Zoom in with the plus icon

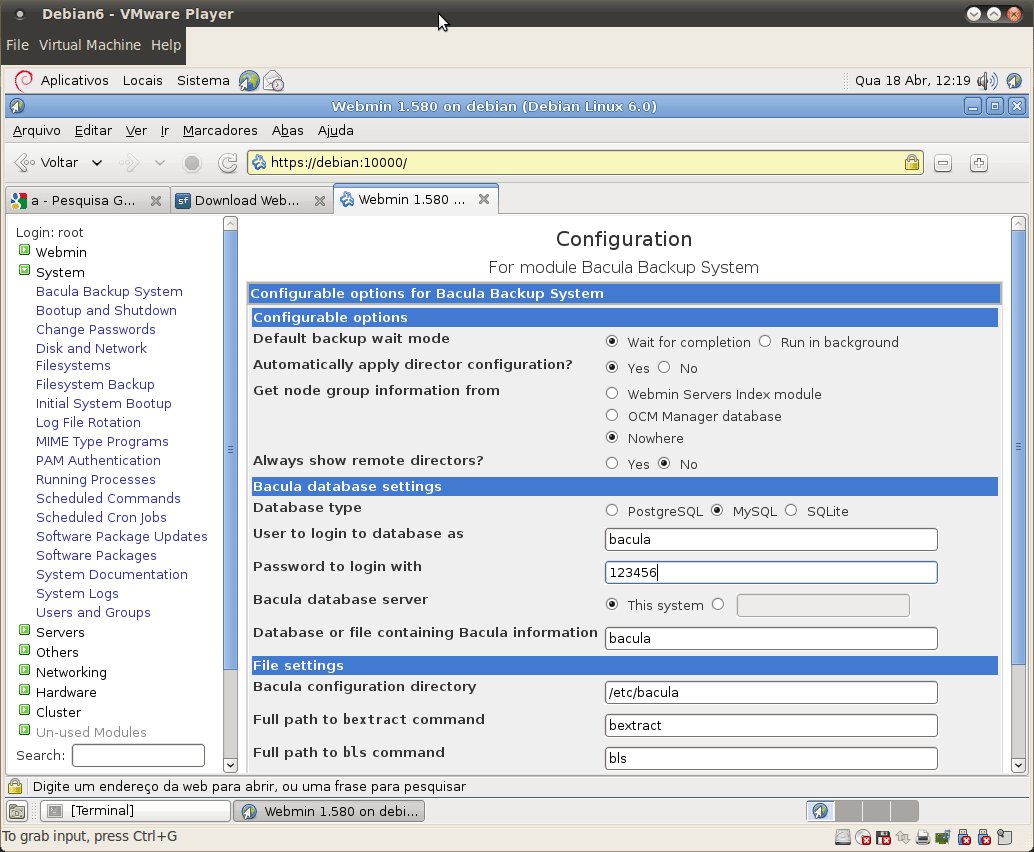[979, 163]
